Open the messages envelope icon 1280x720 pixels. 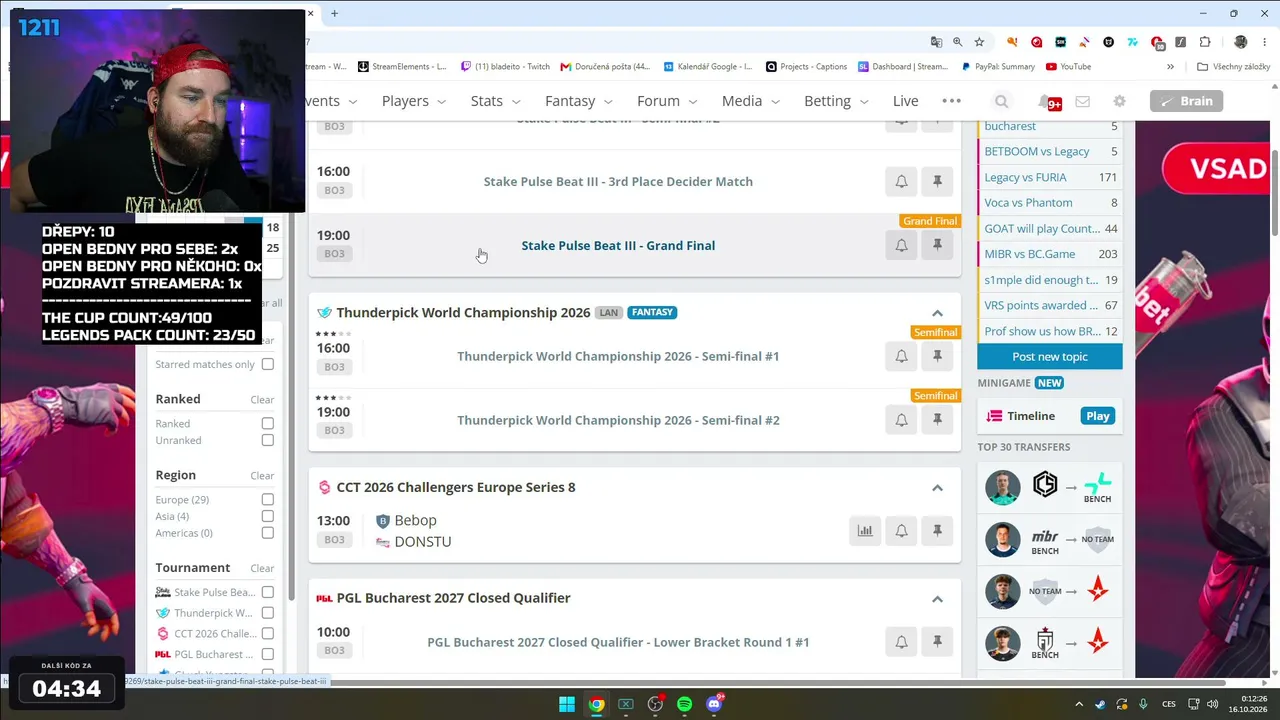click(1082, 101)
